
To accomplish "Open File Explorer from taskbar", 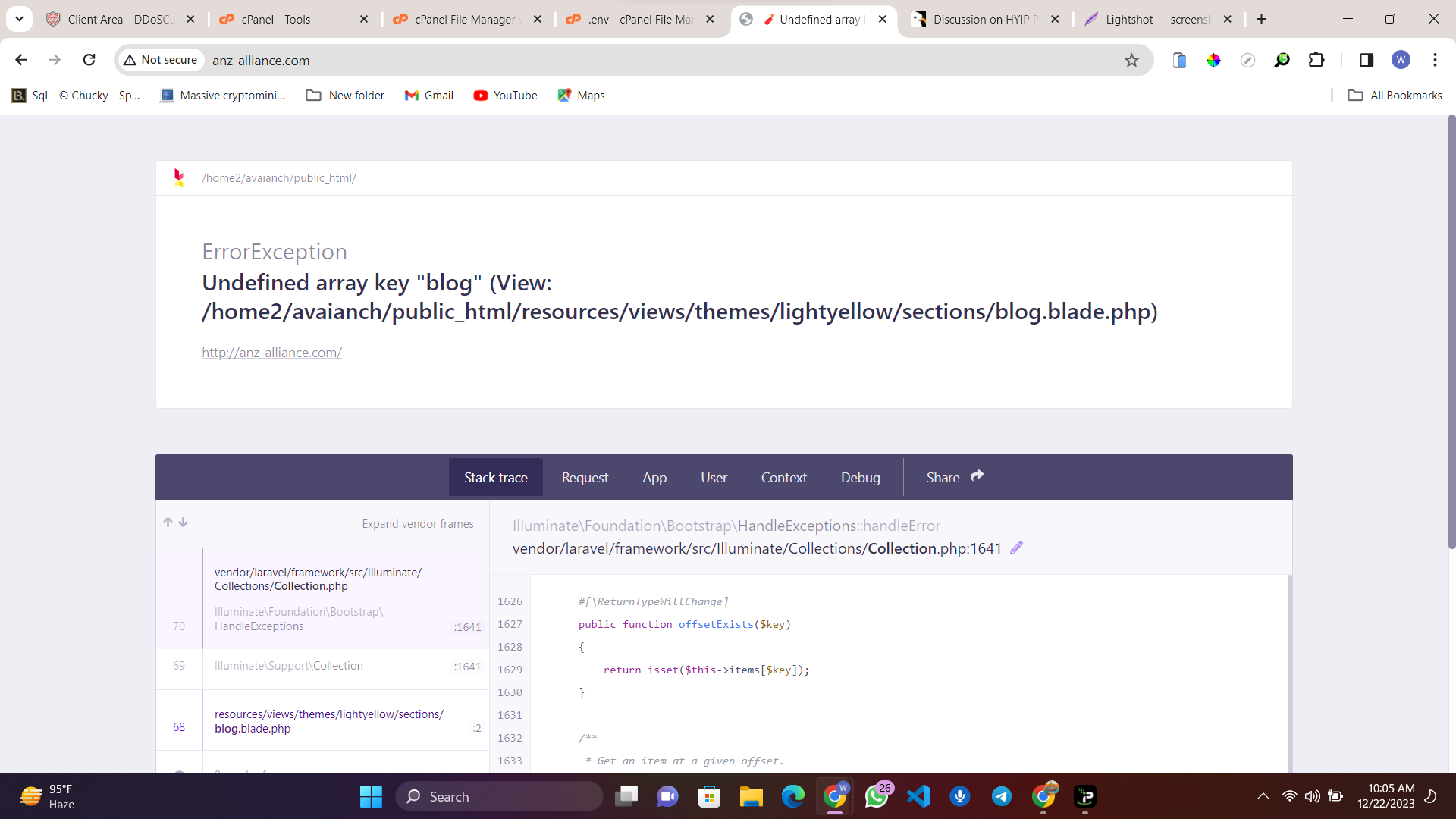I will [751, 796].
